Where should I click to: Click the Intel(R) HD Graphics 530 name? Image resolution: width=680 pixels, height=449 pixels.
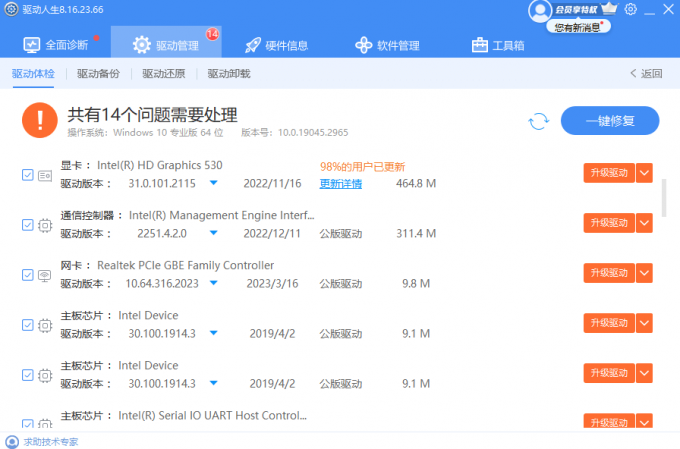[x=160, y=165]
